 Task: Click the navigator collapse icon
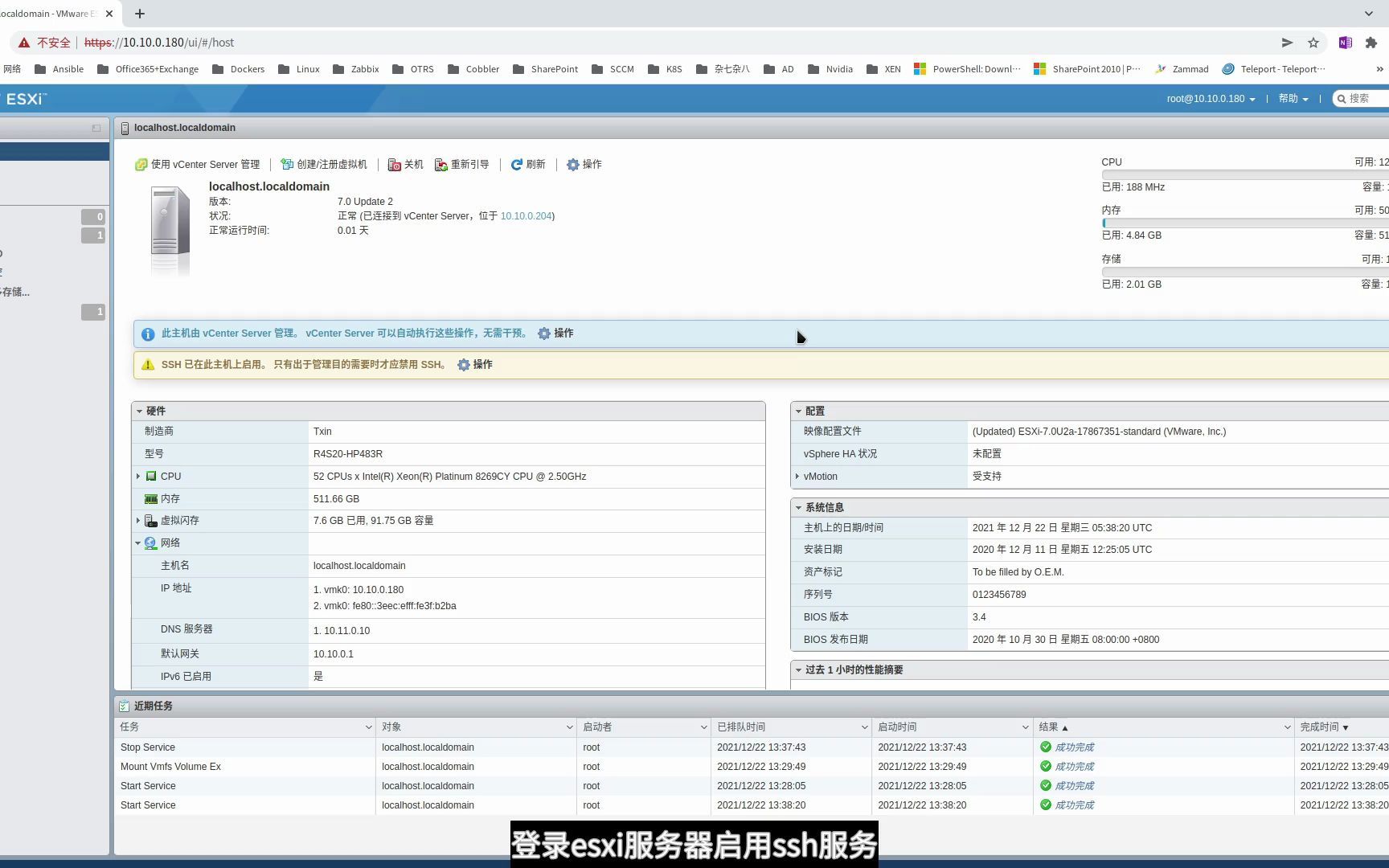pos(96,128)
